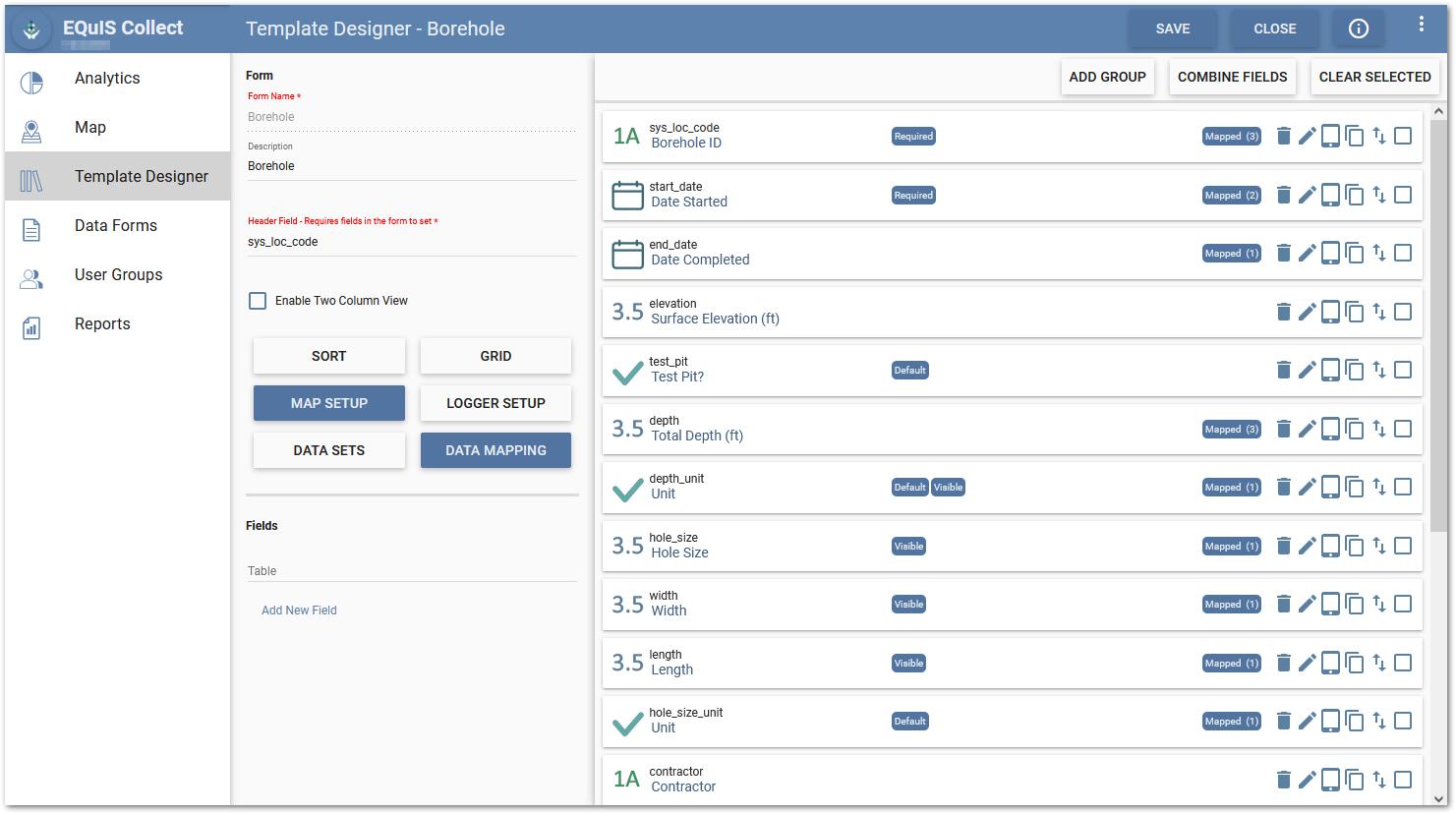Select Template Designer in sidebar
The image size is (1456, 814).
[117, 177]
